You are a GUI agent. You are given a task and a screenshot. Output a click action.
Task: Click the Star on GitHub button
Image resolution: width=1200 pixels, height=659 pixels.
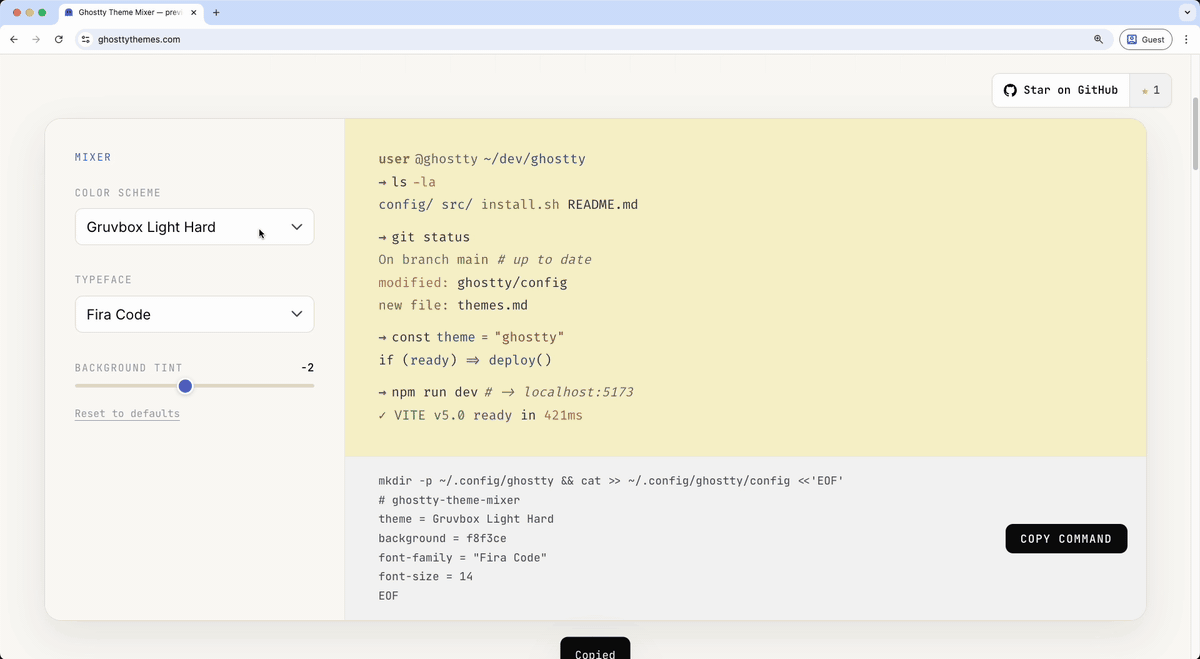[1061, 90]
